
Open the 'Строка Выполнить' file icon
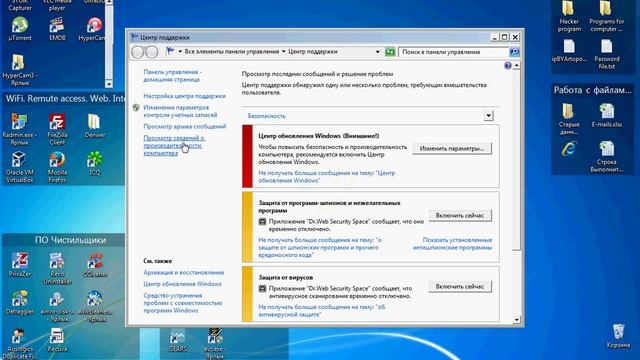tap(607, 156)
